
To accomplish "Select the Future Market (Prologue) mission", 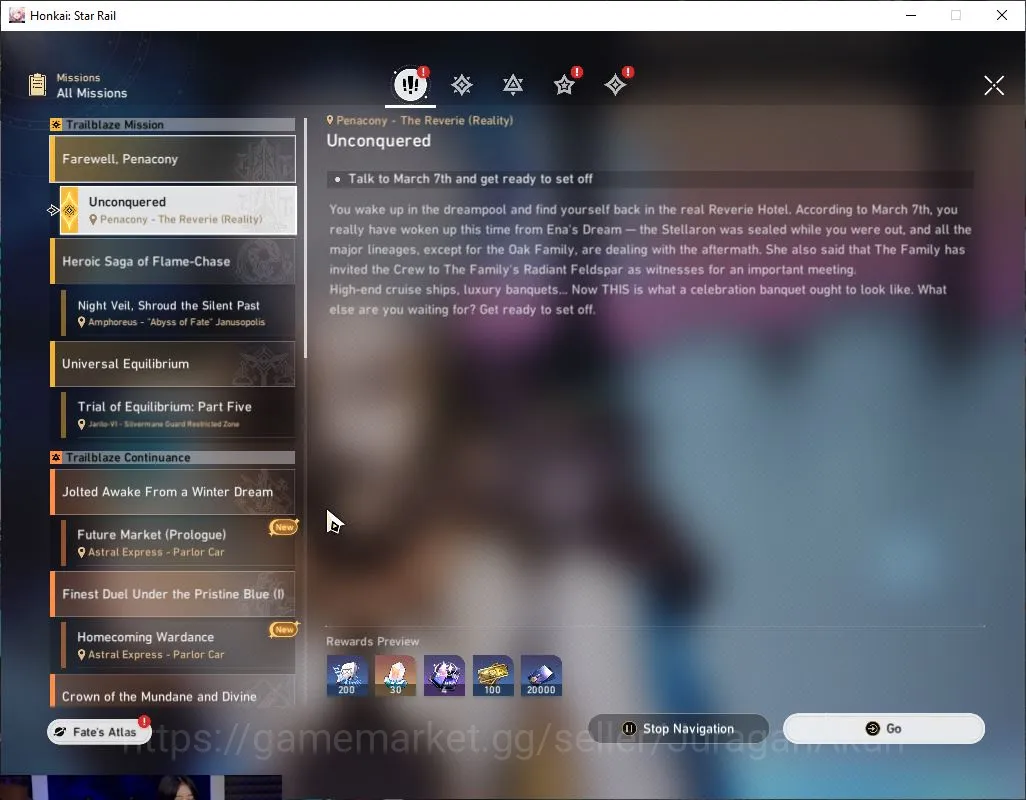I will (x=178, y=542).
